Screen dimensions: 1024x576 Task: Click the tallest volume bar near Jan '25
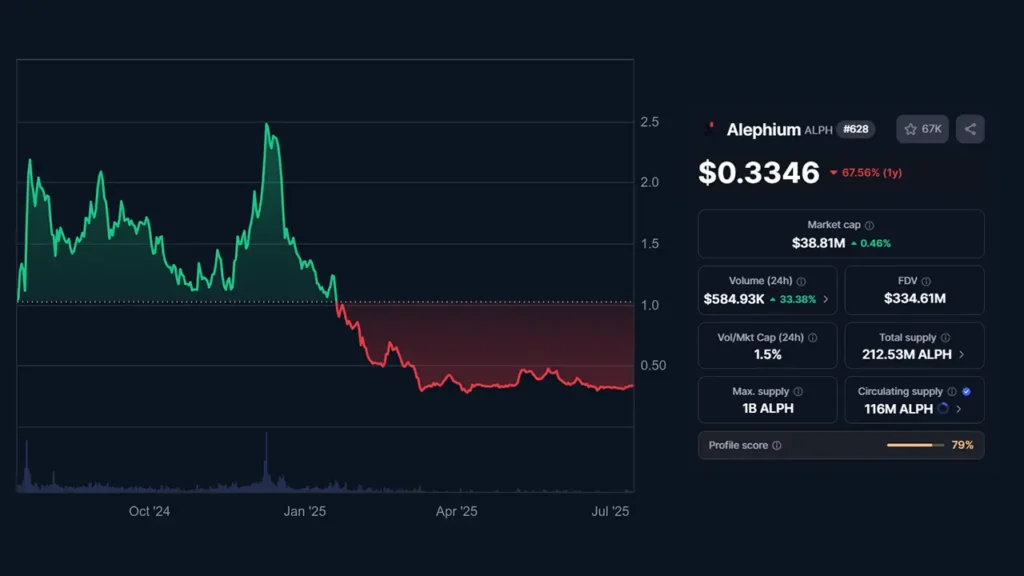[266, 460]
